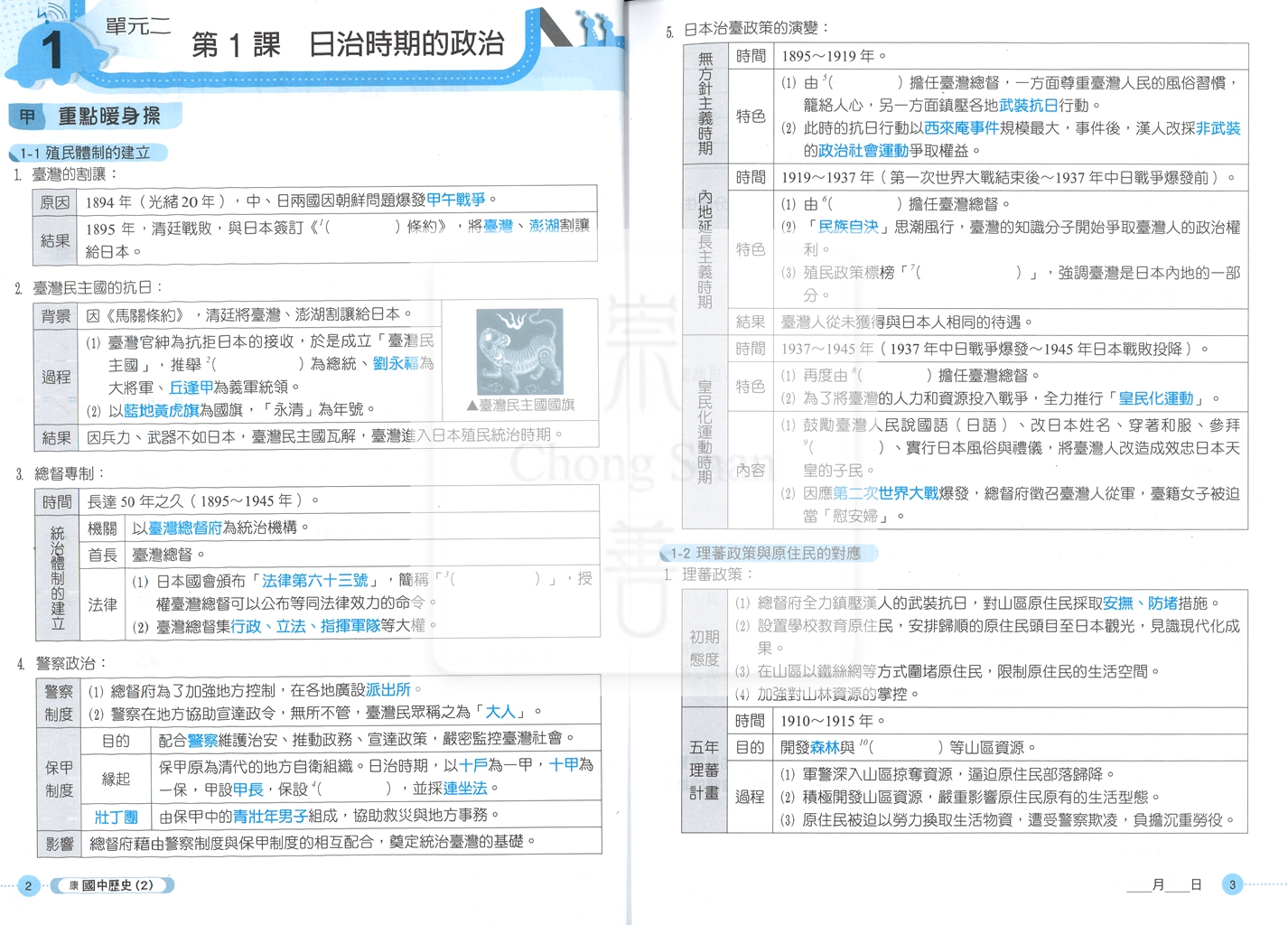Image resolution: width=1288 pixels, height=925 pixels.
Task: Click the term 藍地黃虎旗
Action: click(161, 410)
